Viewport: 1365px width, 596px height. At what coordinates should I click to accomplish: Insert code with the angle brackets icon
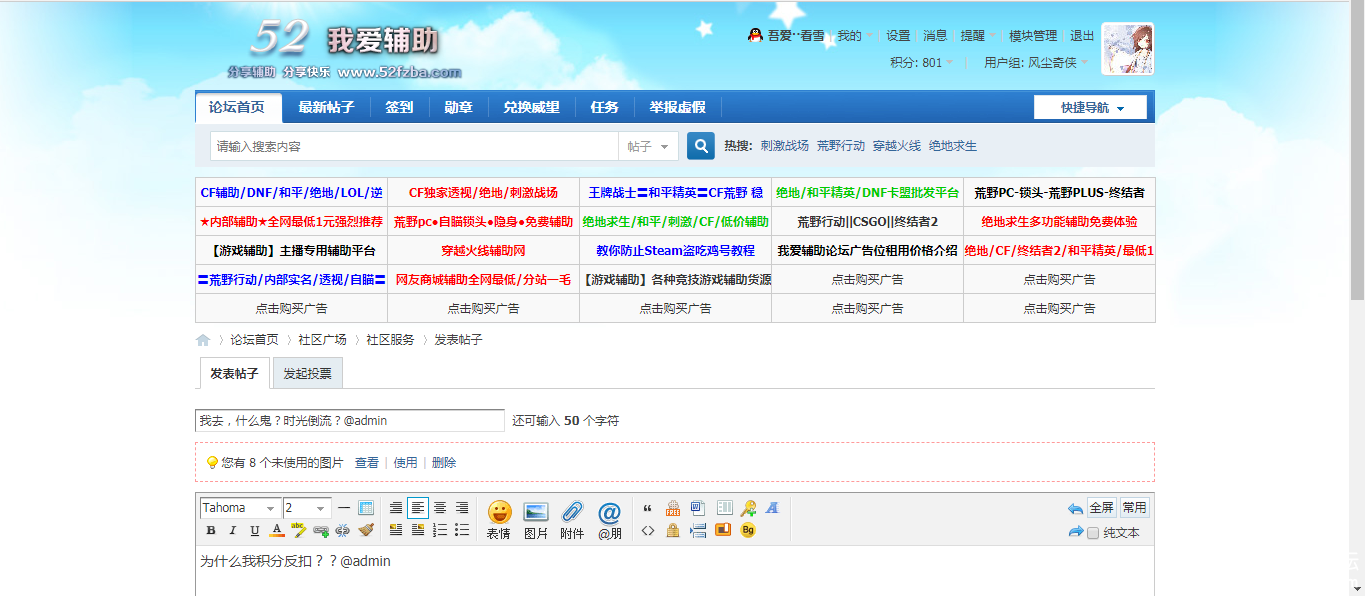[x=648, y=531]
